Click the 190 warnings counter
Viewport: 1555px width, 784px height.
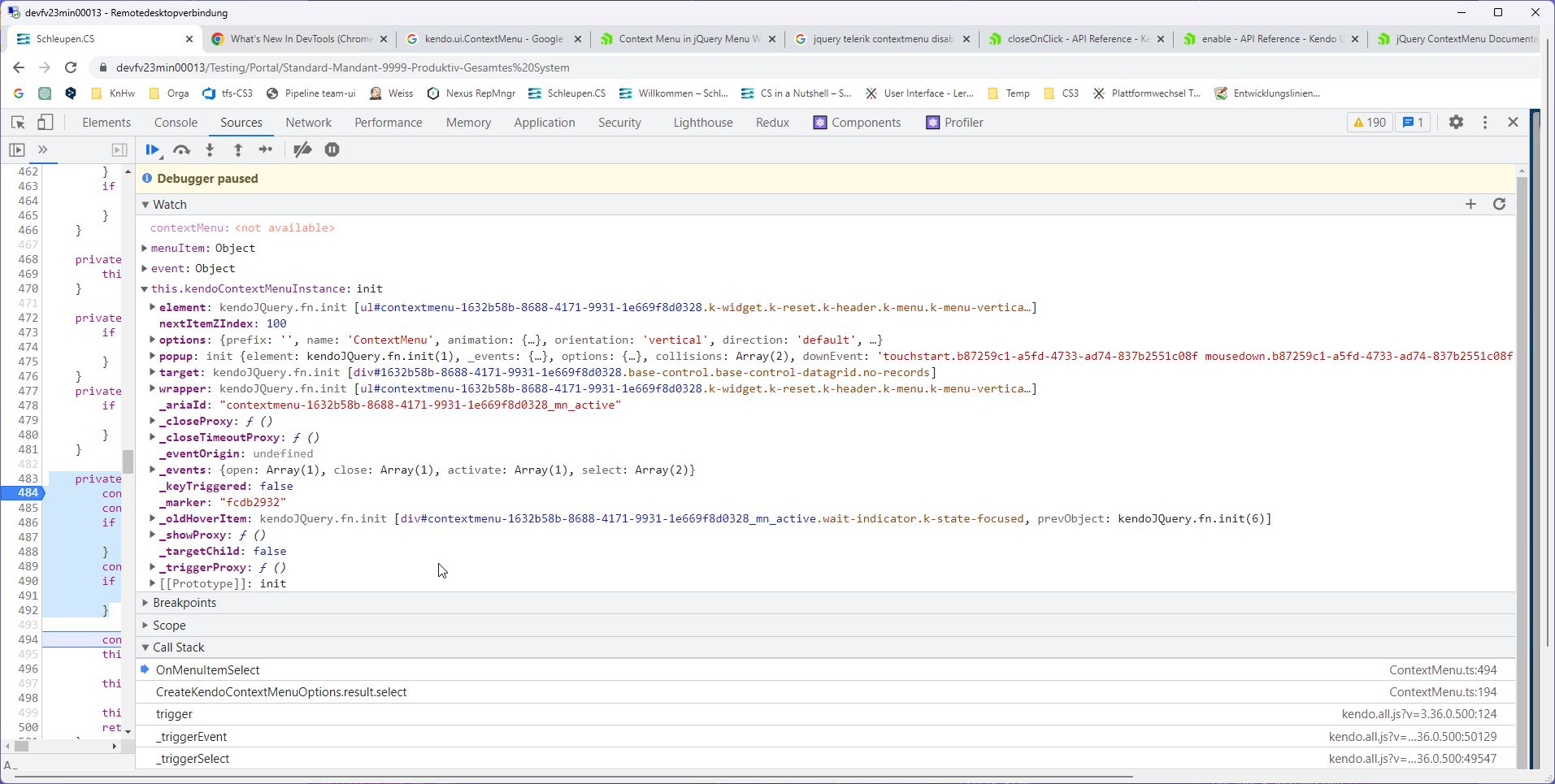click(1369, 123)
